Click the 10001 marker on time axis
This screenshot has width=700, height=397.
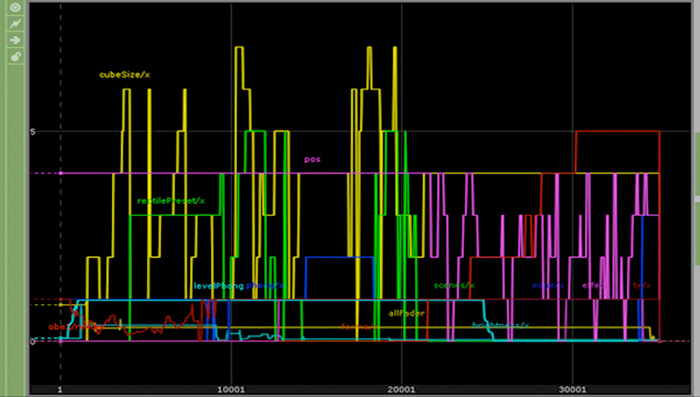click(x=231, y=389)
